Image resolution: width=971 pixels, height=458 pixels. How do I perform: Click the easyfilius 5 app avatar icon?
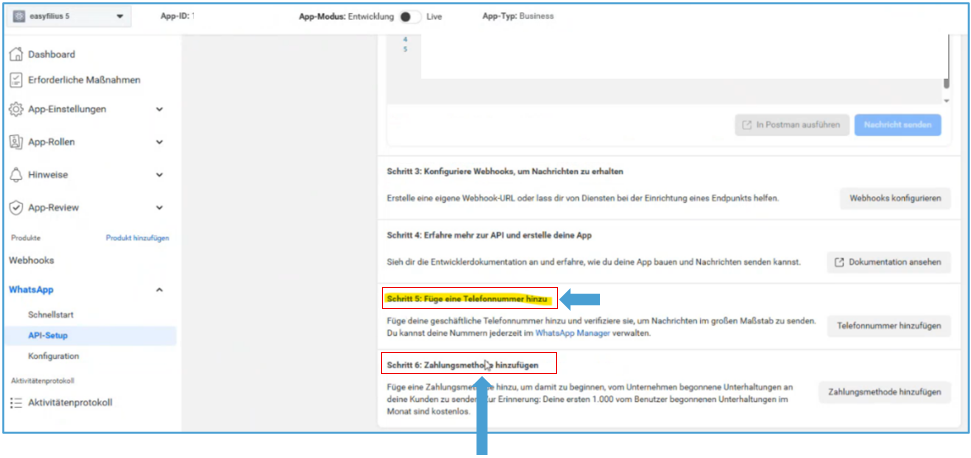pos(19,17)
